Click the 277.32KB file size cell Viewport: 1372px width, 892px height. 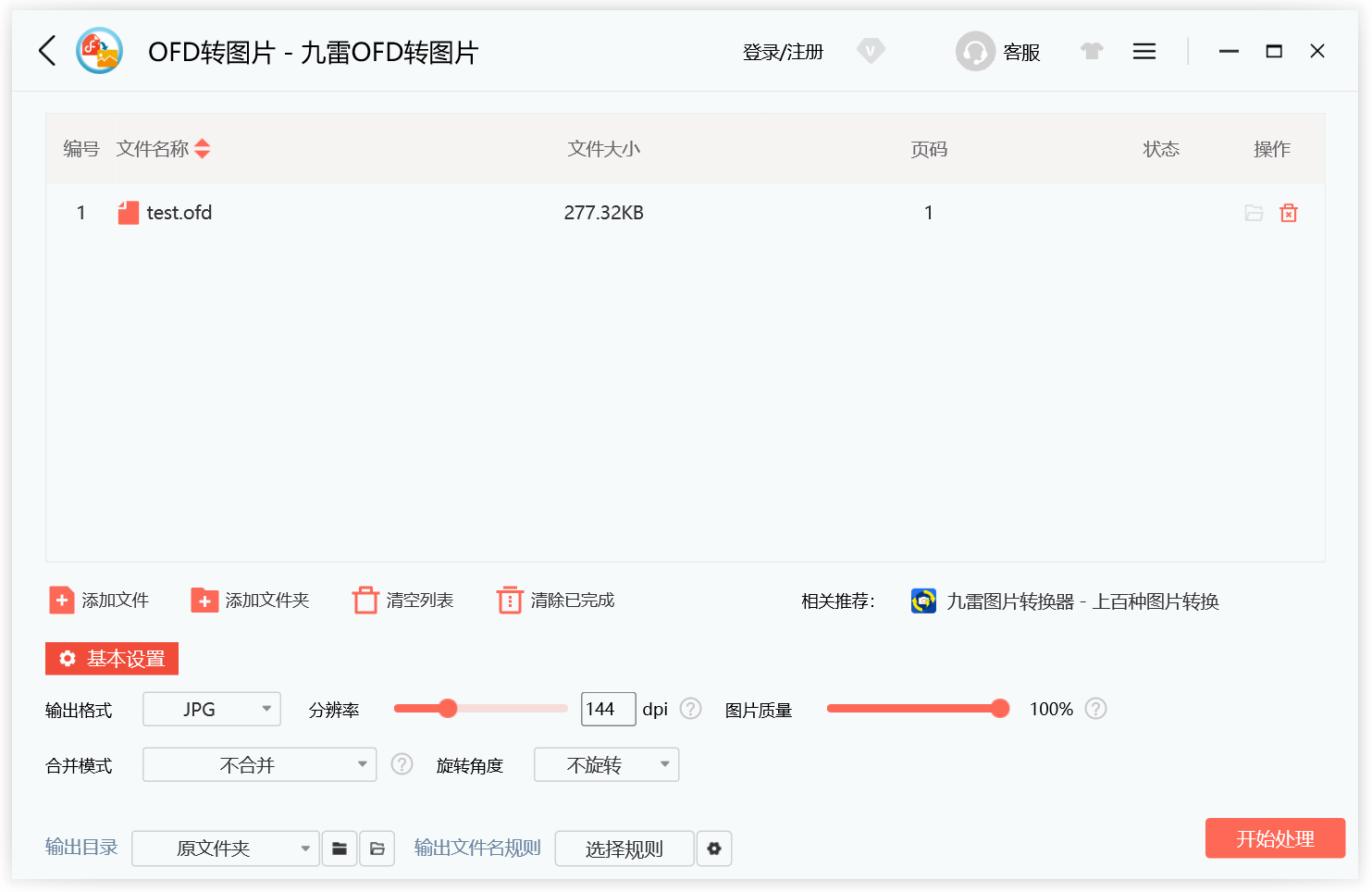[x=604, y=213]
